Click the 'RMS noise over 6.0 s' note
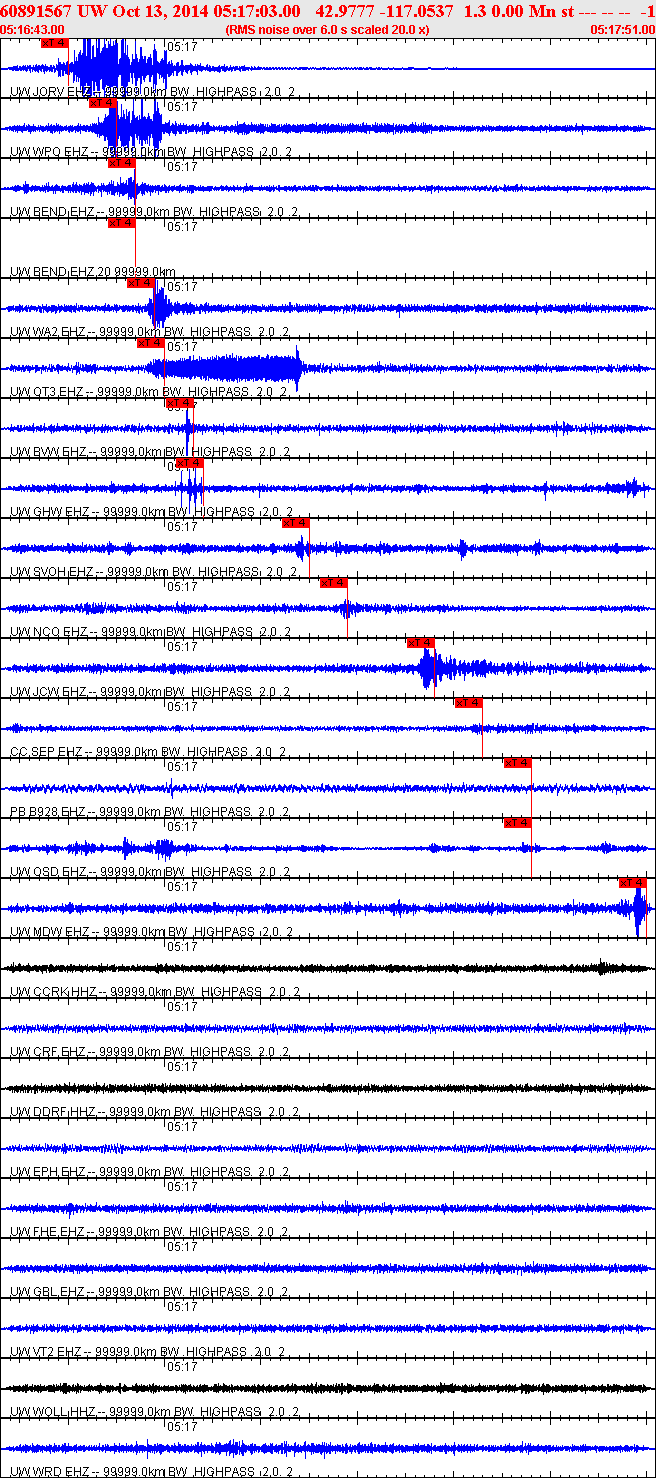656x1478 pixels. [328, 30]
